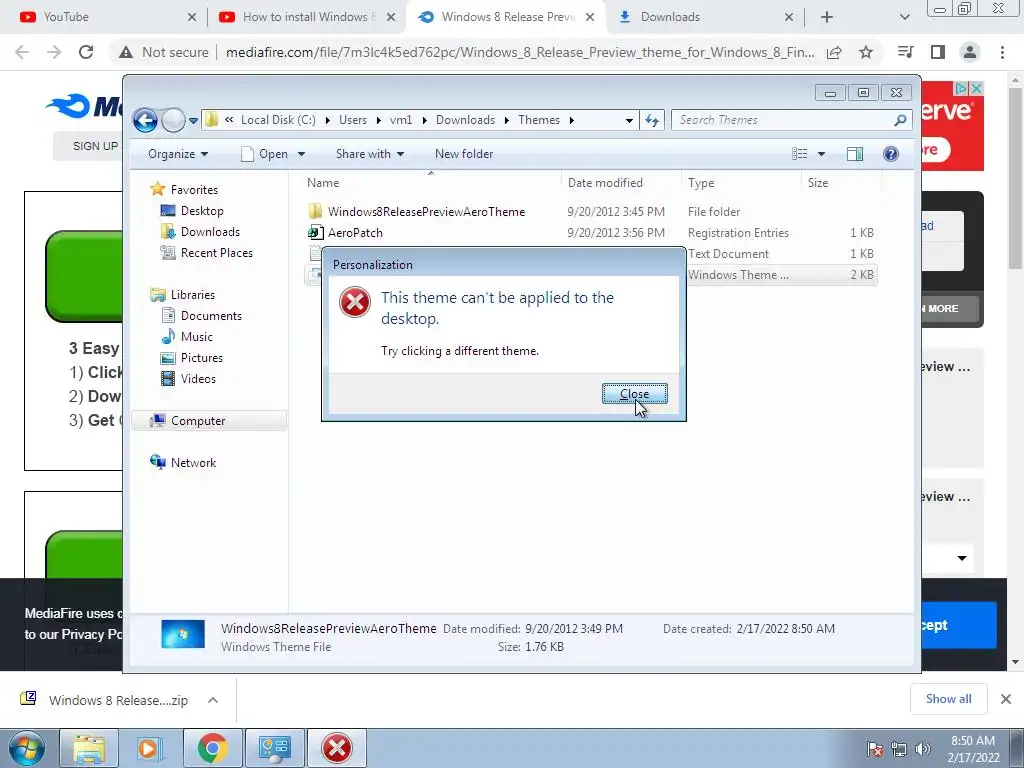The image size is (1024, 768).
Task: Open Explorer help icon
Action: tap(891, 154)
